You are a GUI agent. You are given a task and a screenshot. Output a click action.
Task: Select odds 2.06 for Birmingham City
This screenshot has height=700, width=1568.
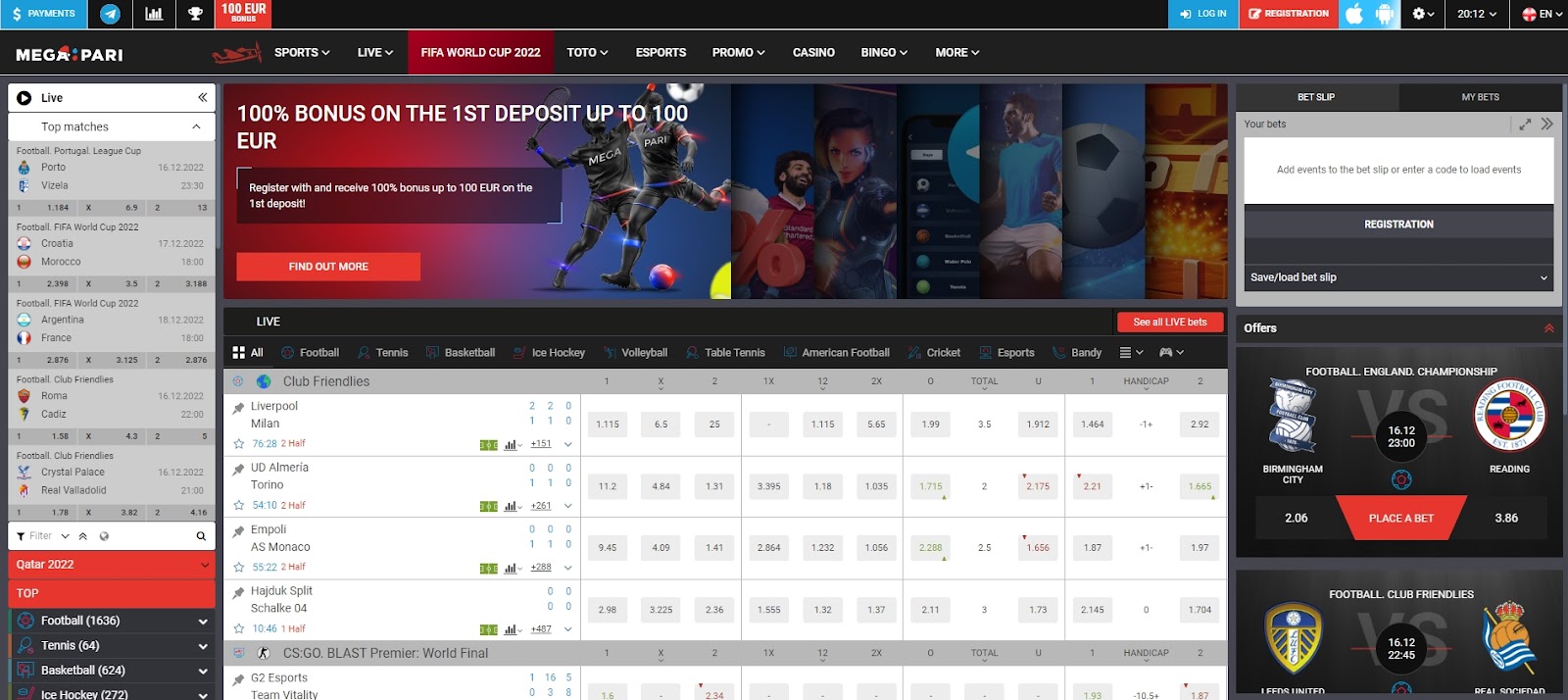coord(1296,518)
